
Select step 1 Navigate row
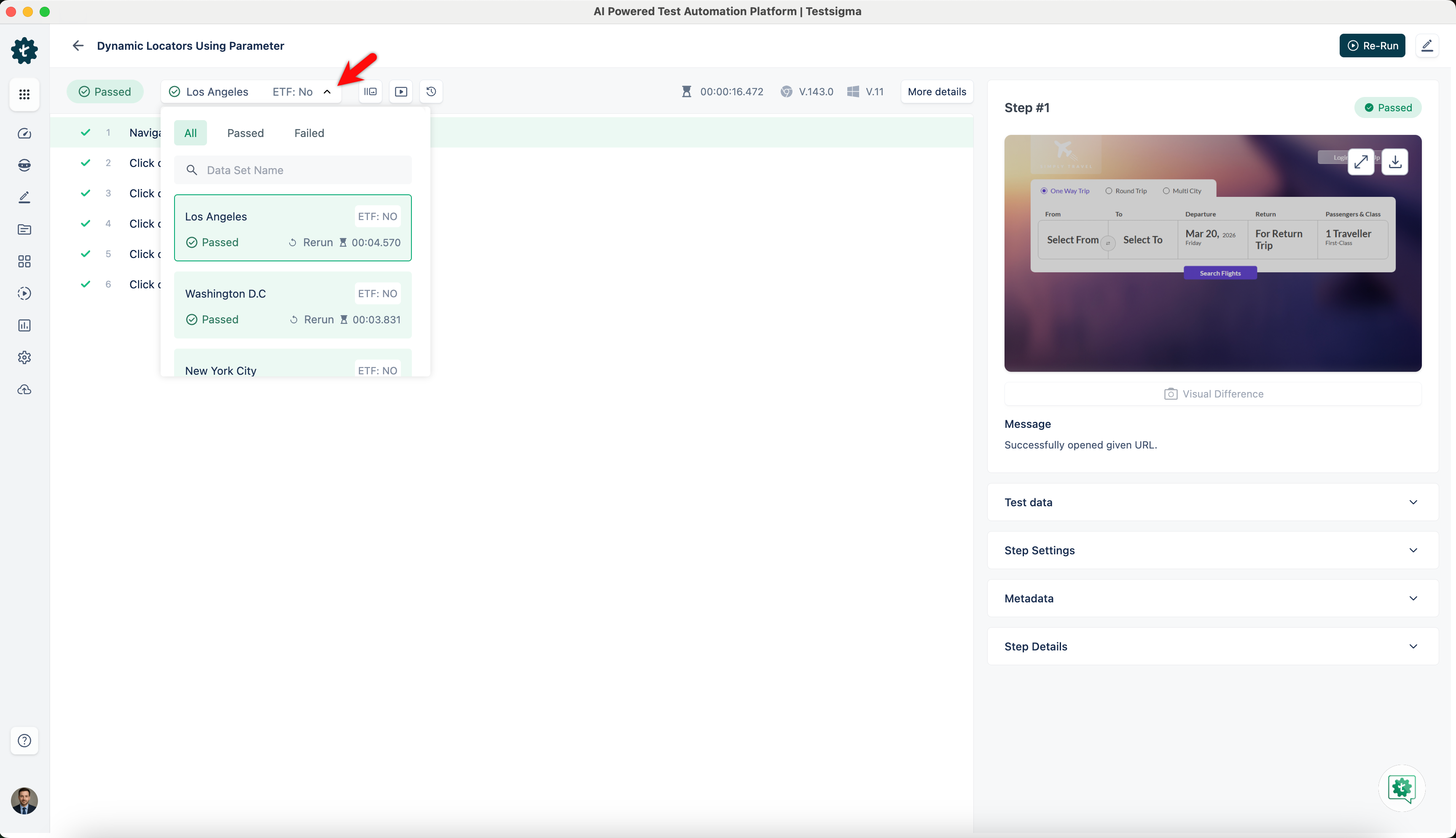[512, 132]
